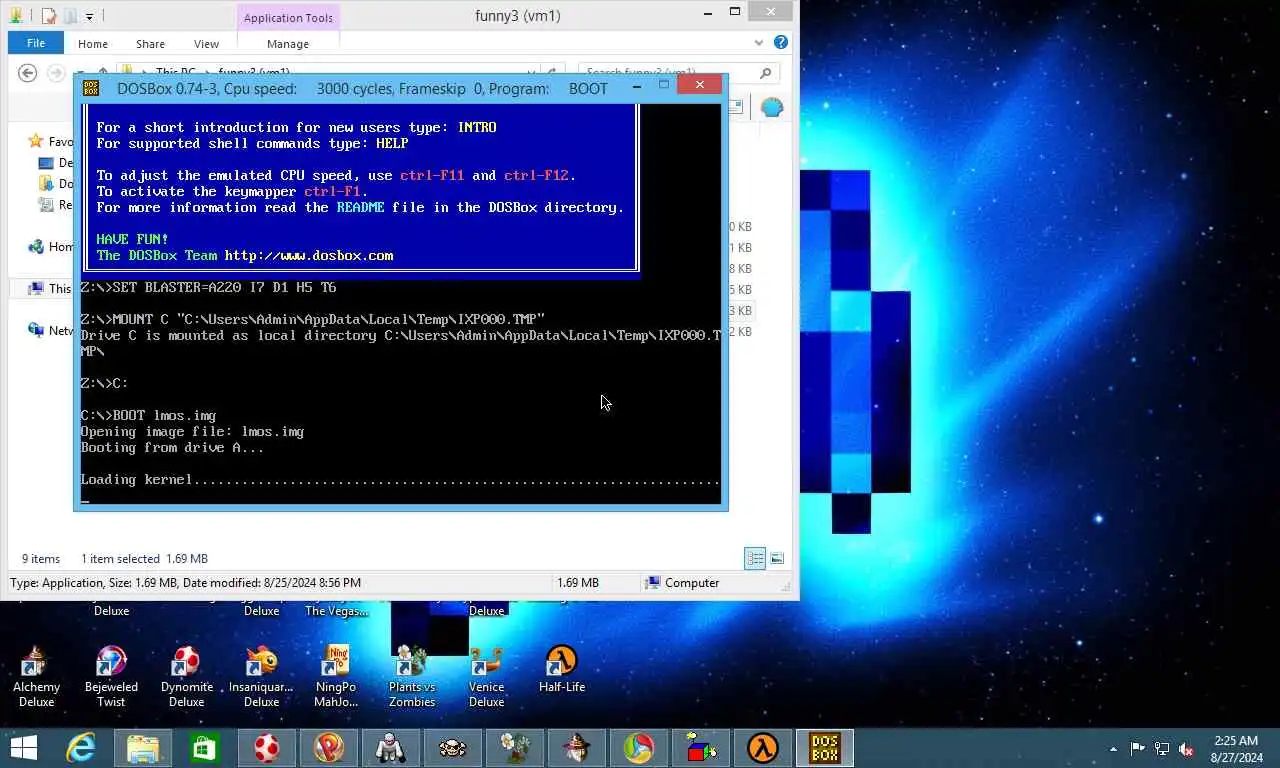Switch Explorer to details view

[x=755, y=558]
